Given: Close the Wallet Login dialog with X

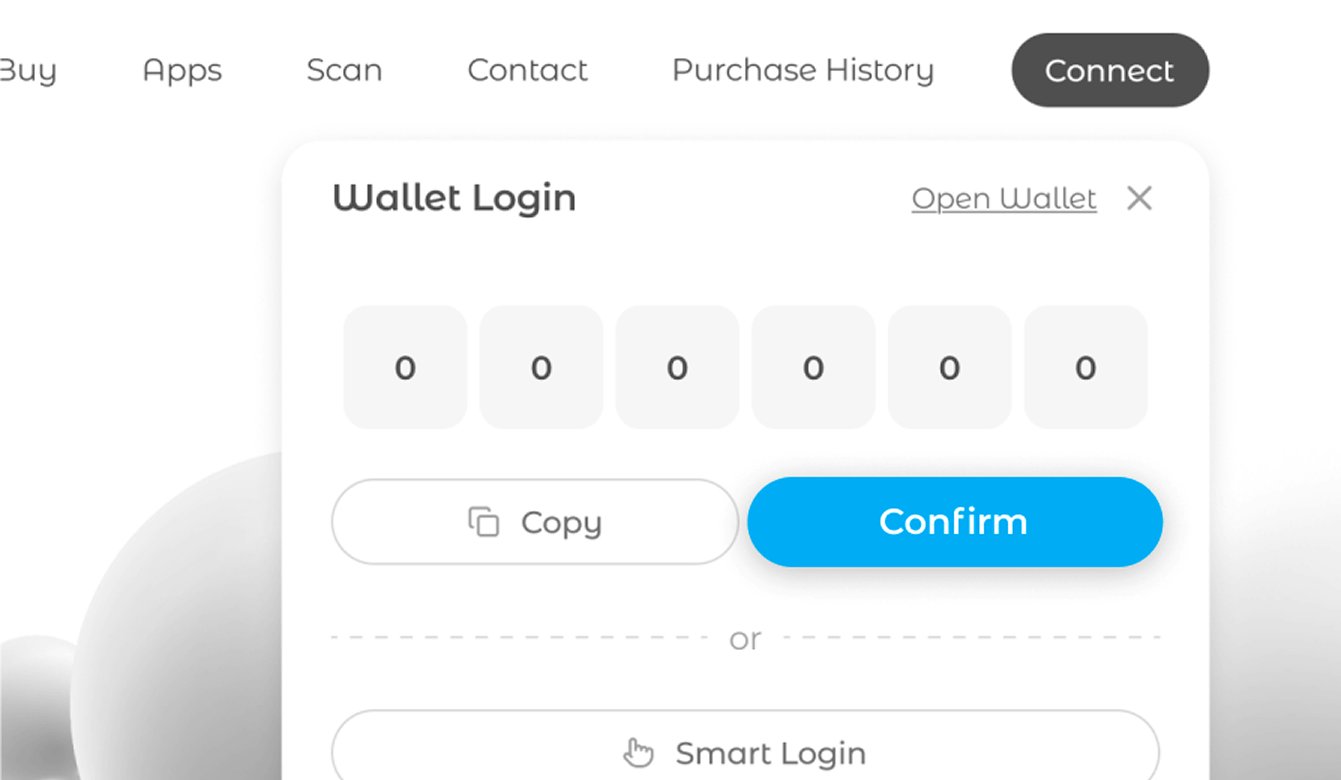Looking at the screenshot, I should click(x=1139, y=198).
